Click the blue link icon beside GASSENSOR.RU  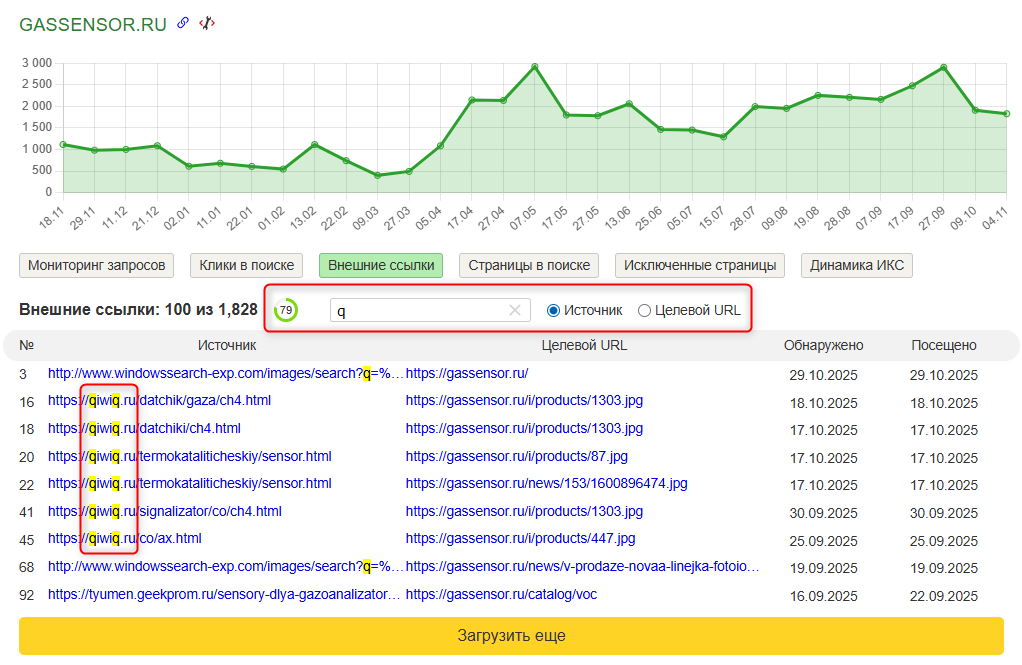(183, 23)
